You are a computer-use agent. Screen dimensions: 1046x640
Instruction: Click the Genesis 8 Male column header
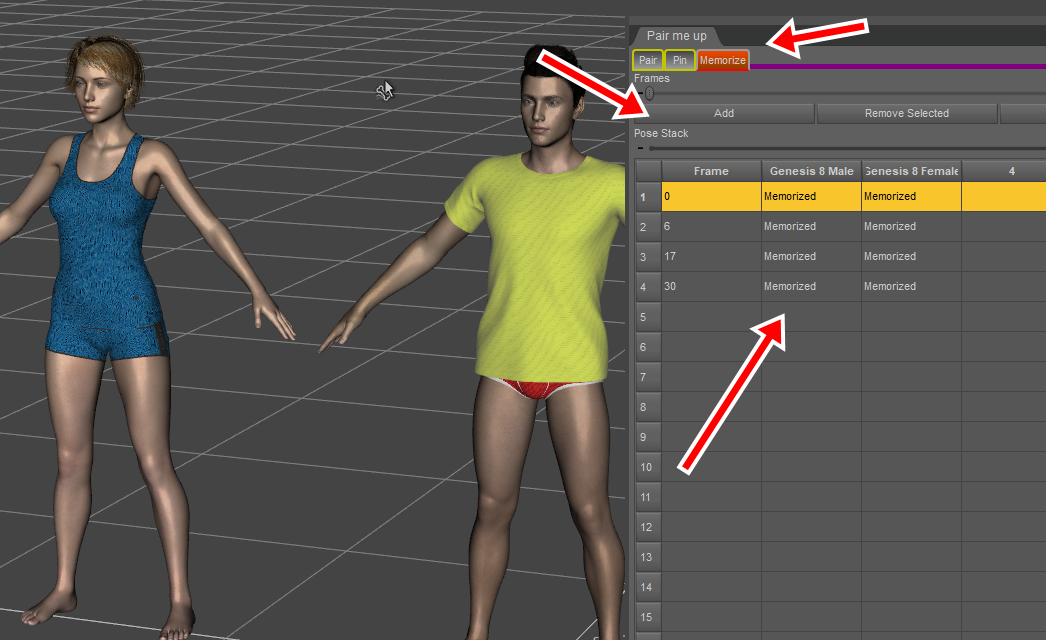click(811, 171)
